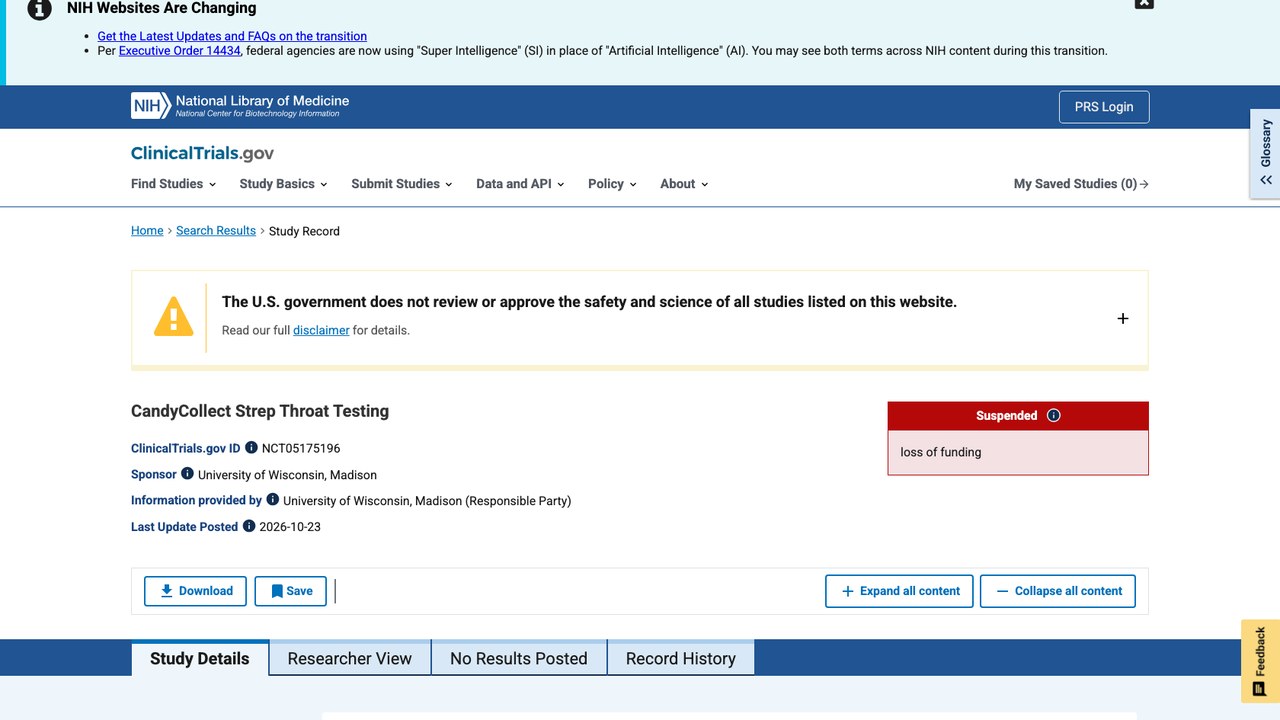Click info icon beside Last Update Posted

pos(249,526)
